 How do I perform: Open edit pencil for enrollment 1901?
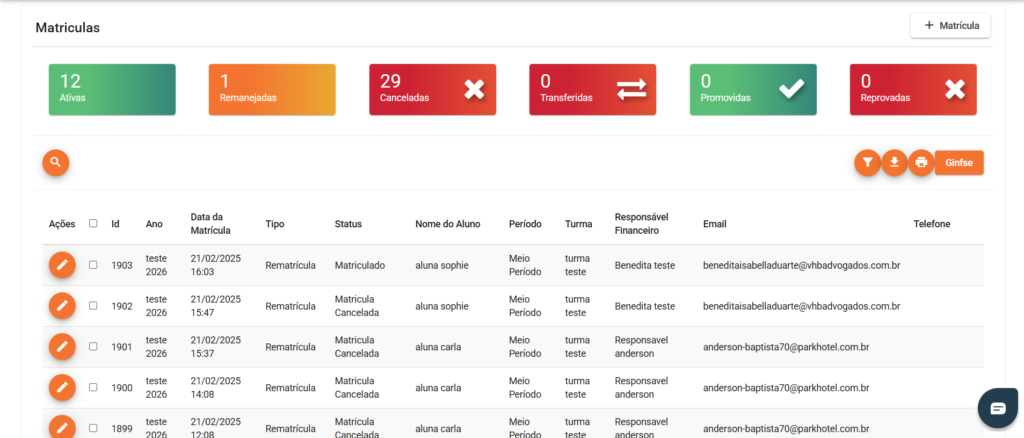[x=62, y=346]
